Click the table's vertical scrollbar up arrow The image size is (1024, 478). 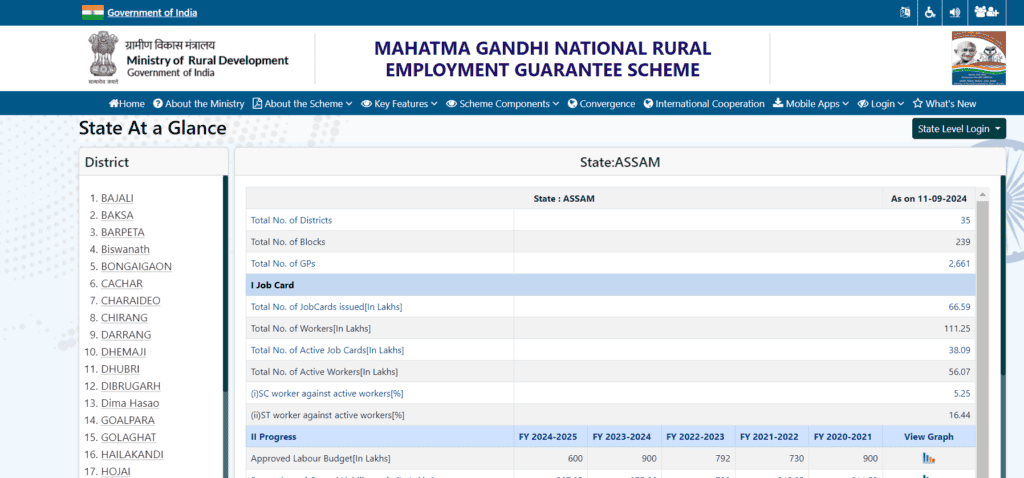point(982,195)
